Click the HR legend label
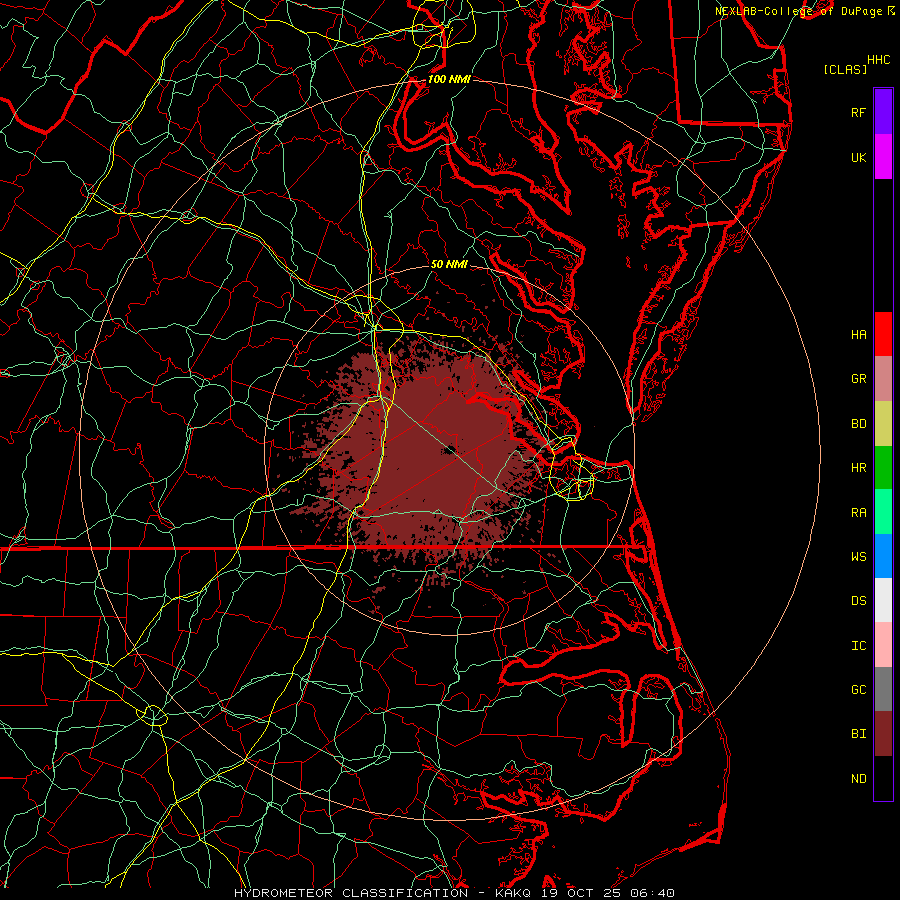Screen dimensions: 900x900 858,468
